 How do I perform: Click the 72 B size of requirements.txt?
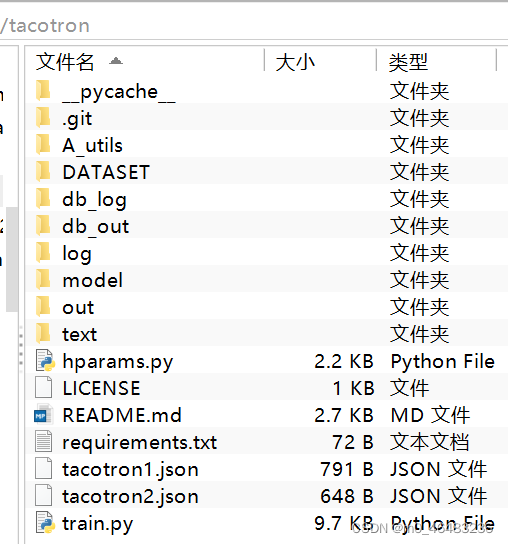click(x=353, y=442)
